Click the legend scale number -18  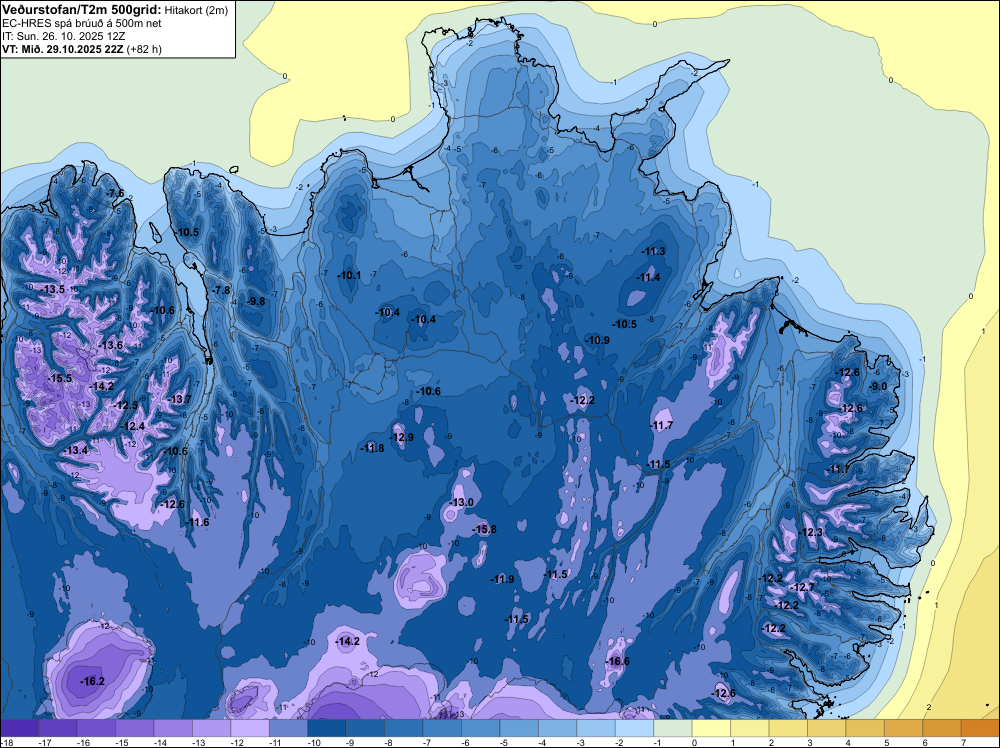click(5, 742)
